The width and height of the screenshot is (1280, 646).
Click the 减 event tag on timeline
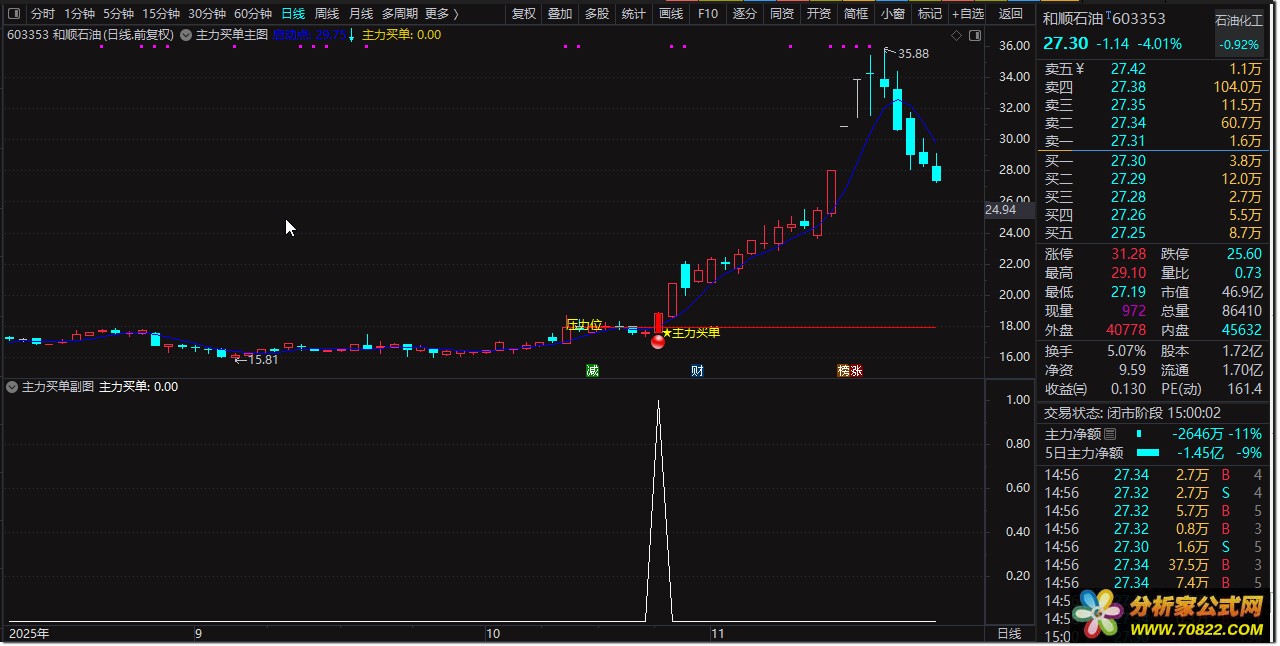click(x=592, y=370)
